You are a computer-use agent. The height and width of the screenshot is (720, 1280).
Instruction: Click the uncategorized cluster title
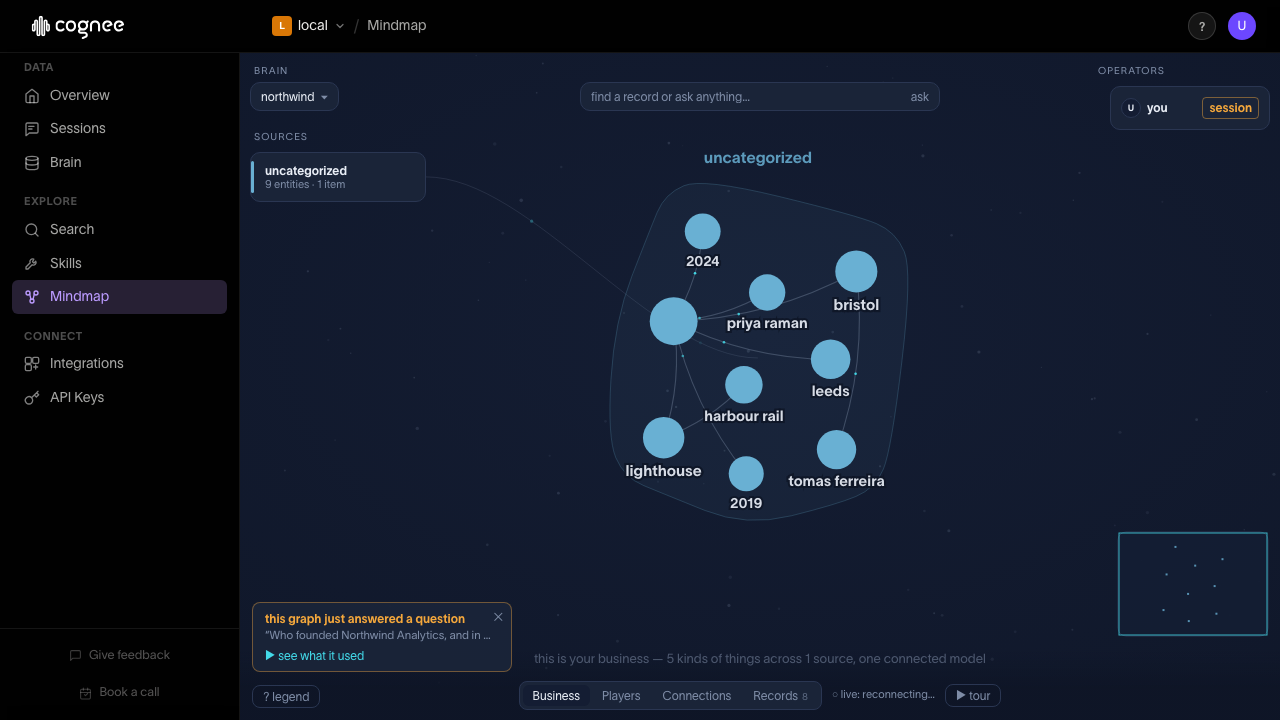[758, 158]
